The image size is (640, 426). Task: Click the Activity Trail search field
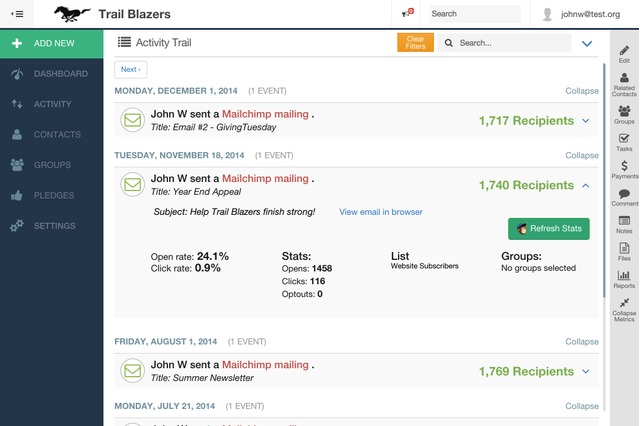pyautogui.click(x=510, y=43)
